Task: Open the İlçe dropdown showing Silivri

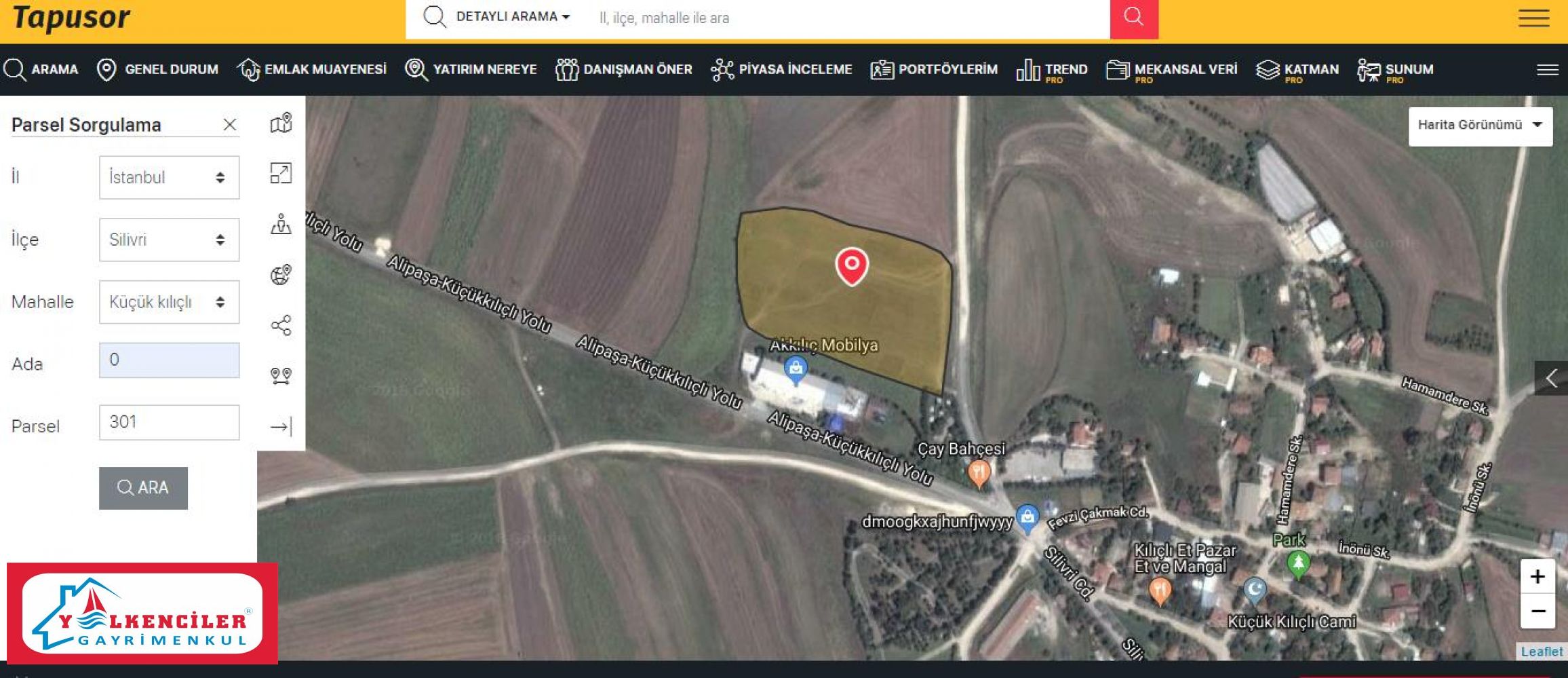Action: coord(169,240)
